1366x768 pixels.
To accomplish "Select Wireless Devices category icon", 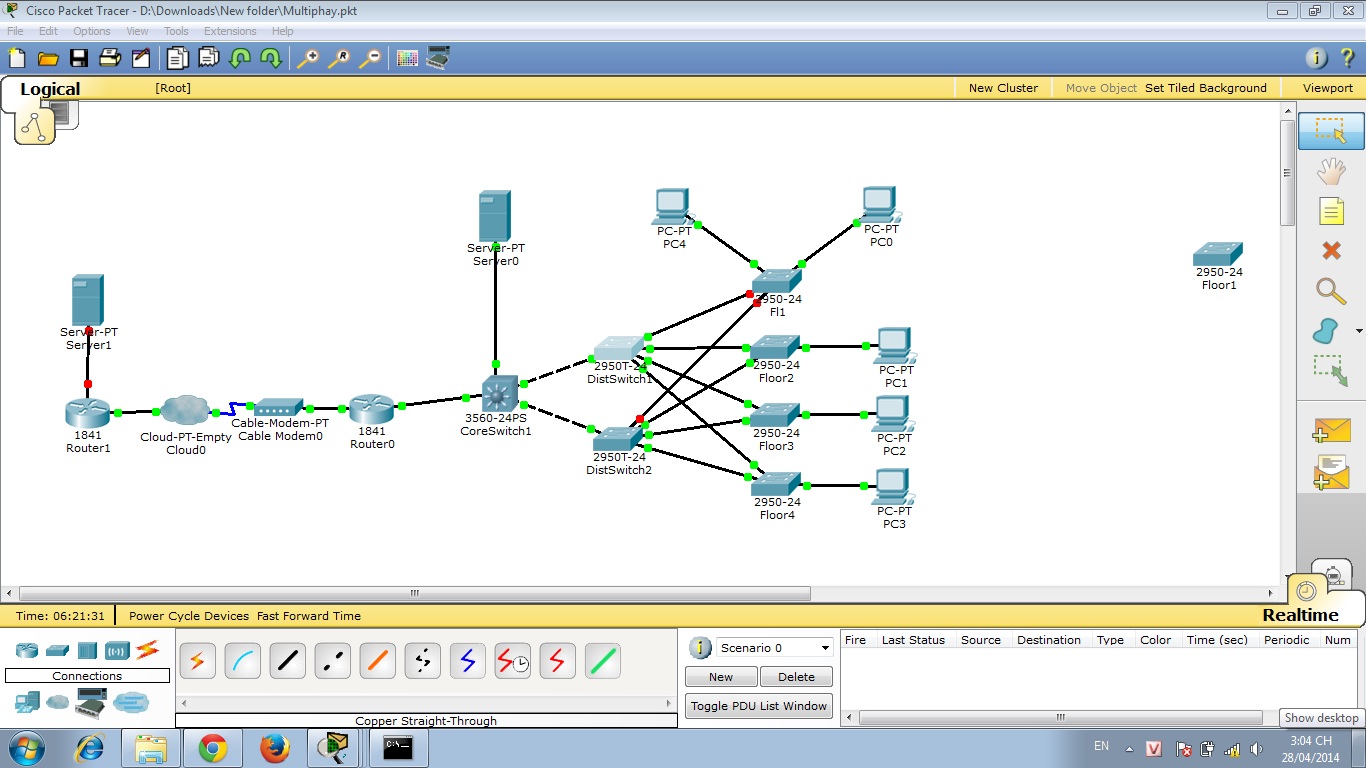I will click(x=117, y=651).
